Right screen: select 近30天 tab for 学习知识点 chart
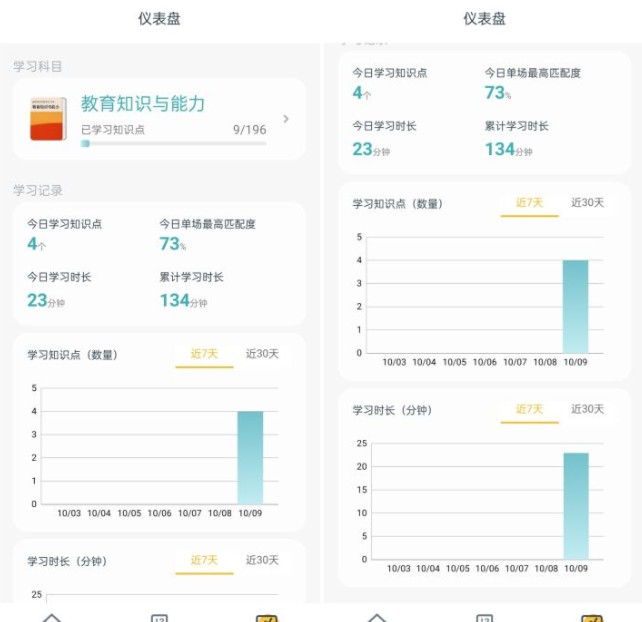This screenshot has width=642, height=622. click(x=588, y=203)
